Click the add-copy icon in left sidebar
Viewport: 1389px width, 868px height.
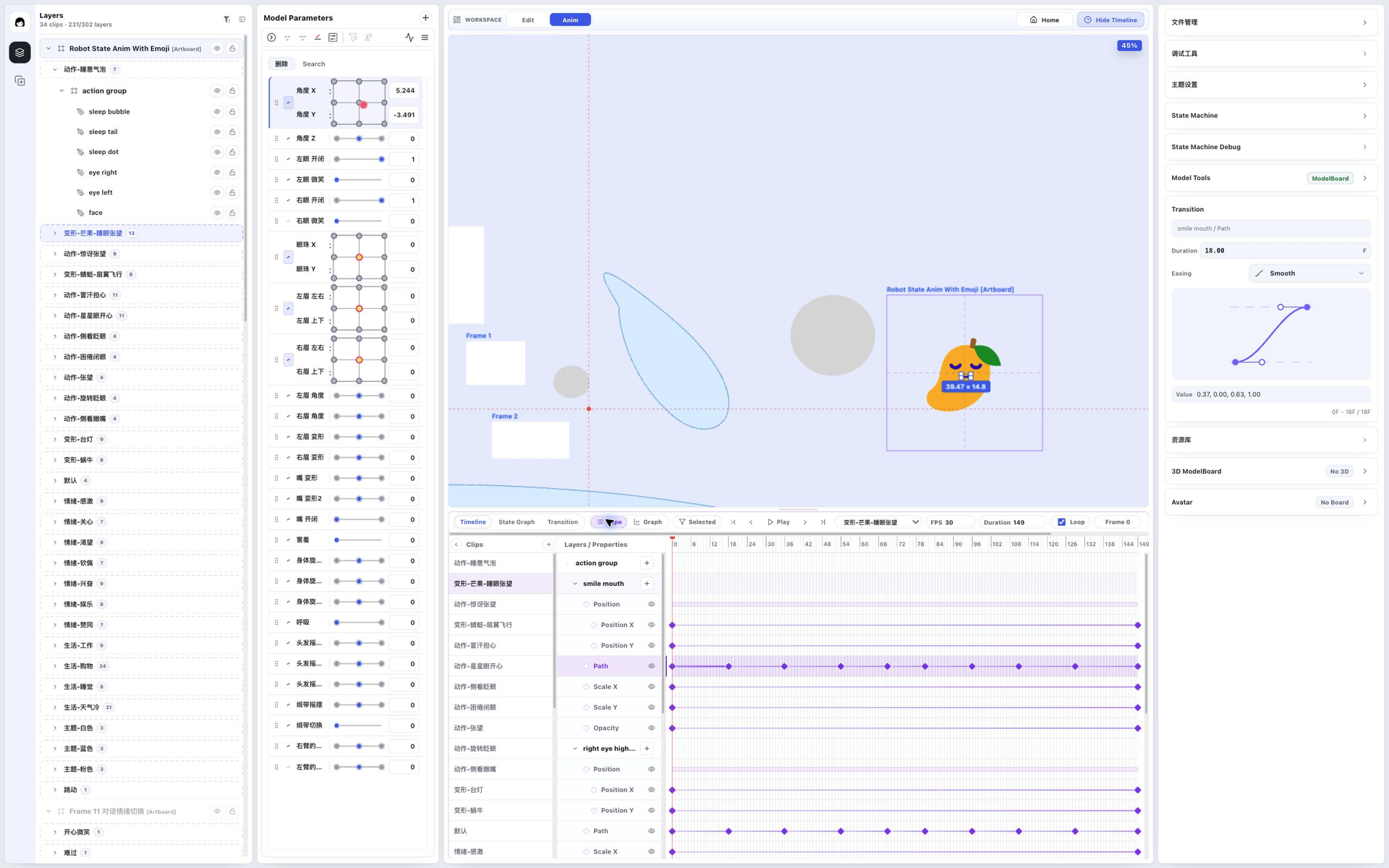(x=20, y=81)
